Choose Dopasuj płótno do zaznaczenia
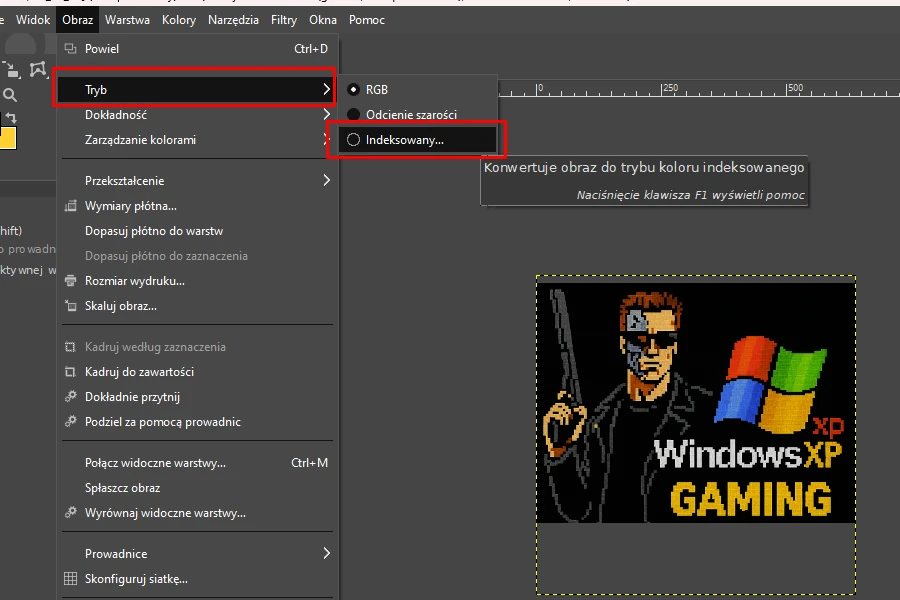The width and height of the screenshot is (900, 600). pyautogui.click(x=197, y=256)
